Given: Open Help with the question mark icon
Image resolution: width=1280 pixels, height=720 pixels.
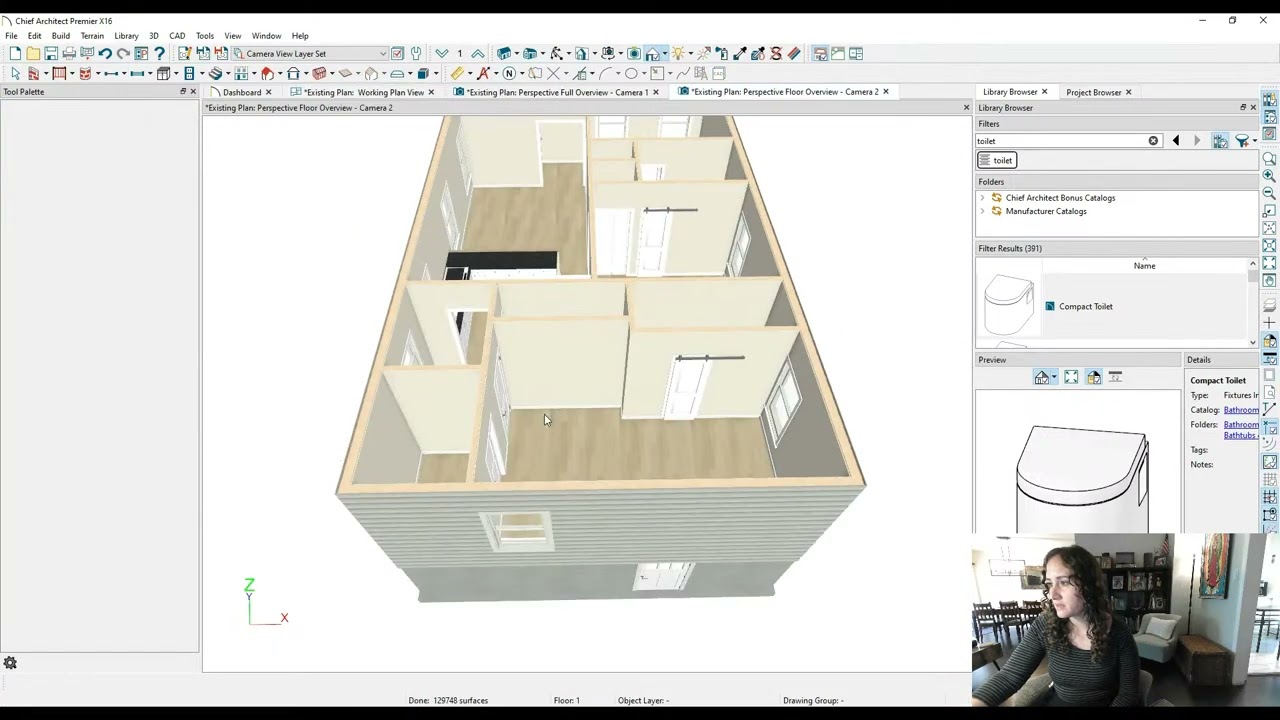Looking at the screenshot, I should (x=159, y=53).
